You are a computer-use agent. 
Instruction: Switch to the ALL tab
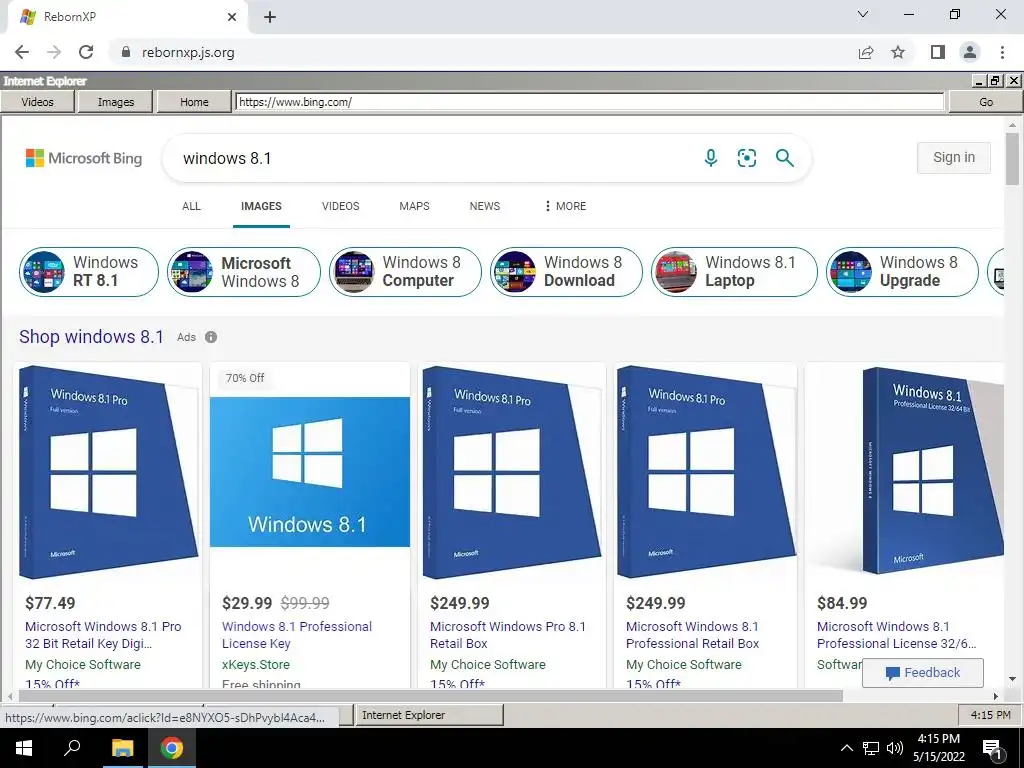[x=191, y=206]
